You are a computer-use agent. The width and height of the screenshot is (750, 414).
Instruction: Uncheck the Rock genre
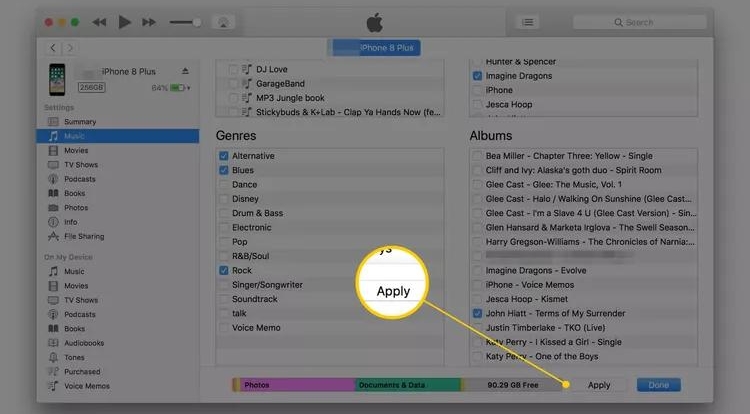point(223,271)
